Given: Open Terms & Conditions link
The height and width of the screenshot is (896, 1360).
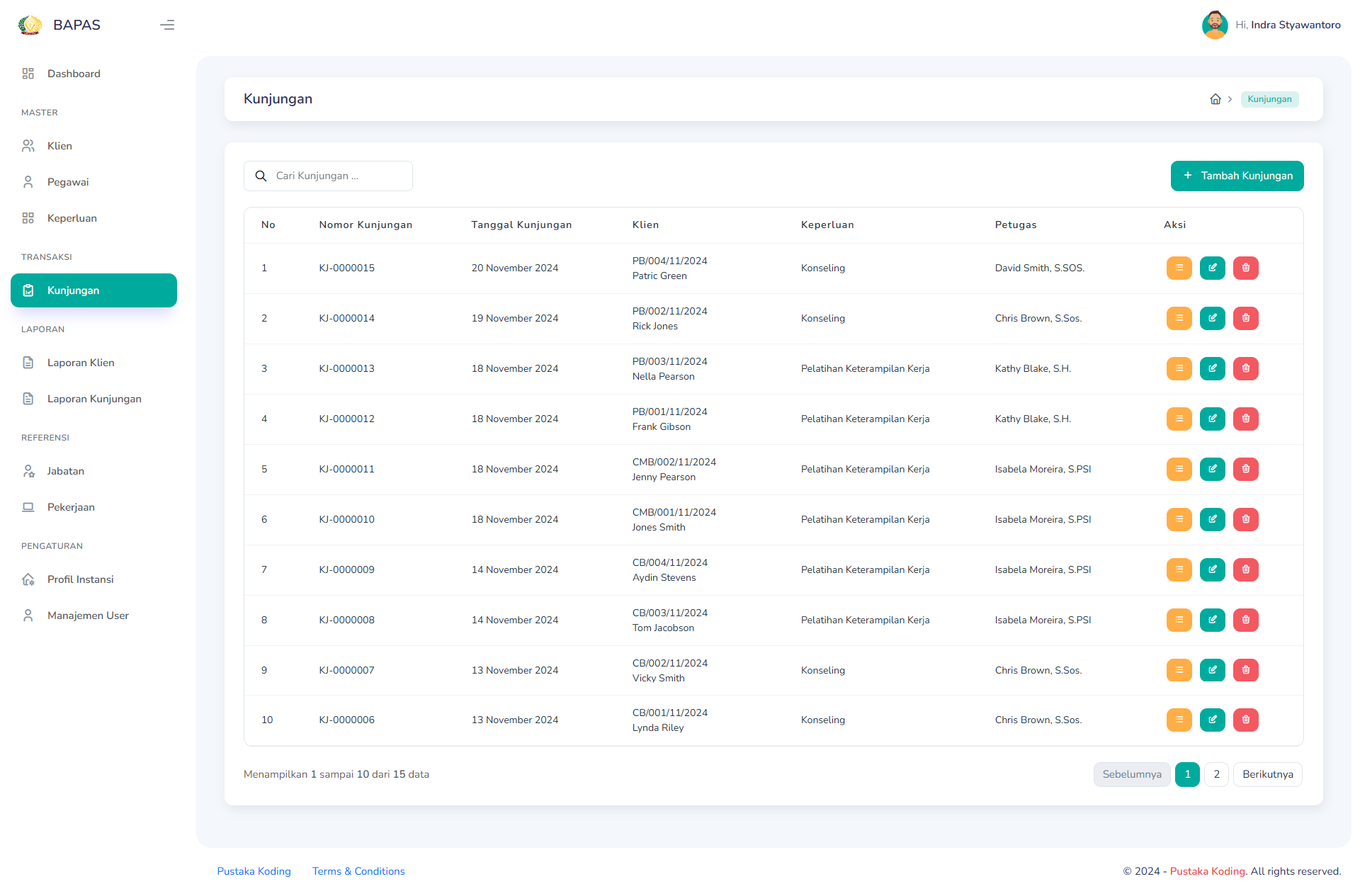Looking at the screenshot, I should pyautogui.click(x=358, y=871).
